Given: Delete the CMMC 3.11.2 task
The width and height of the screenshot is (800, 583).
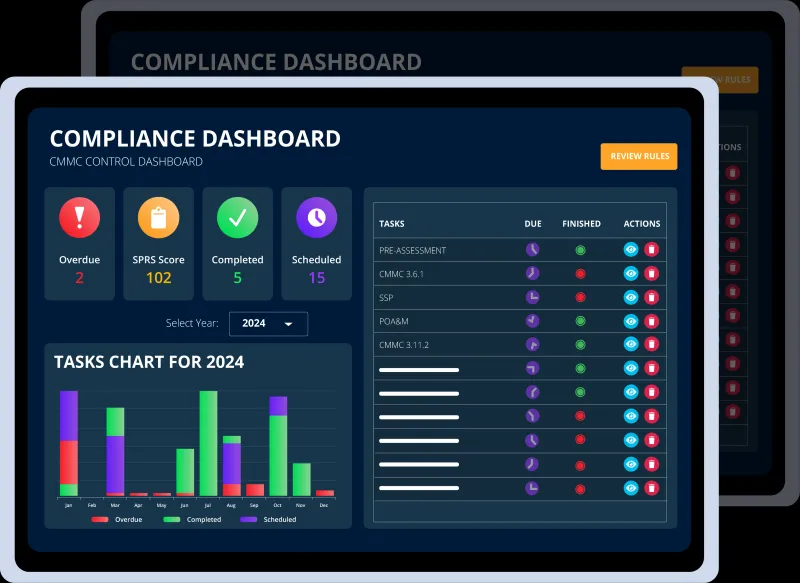Looking at the screenshot, I should click(651, 344).
